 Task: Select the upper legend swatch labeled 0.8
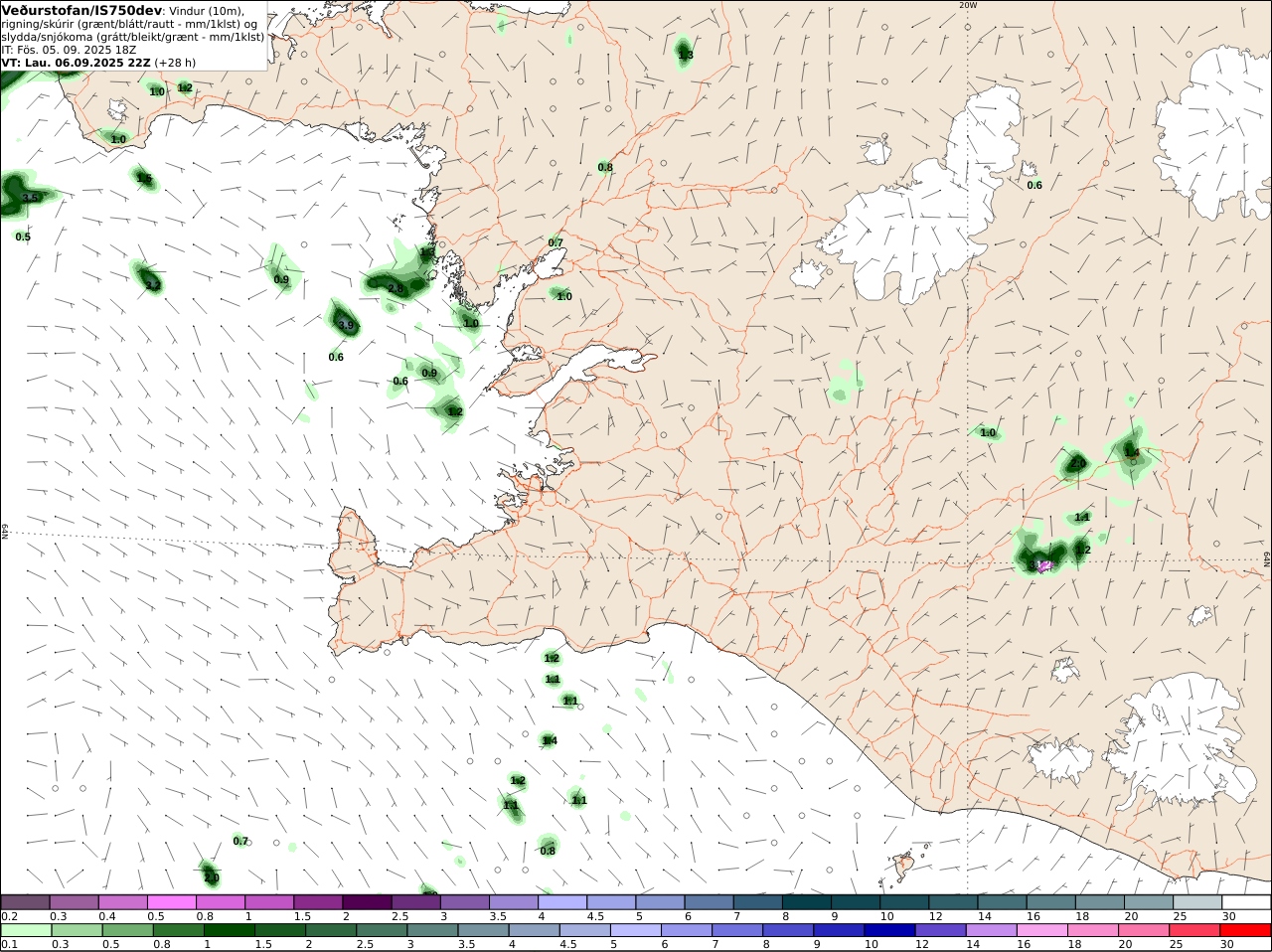point(221,902)
